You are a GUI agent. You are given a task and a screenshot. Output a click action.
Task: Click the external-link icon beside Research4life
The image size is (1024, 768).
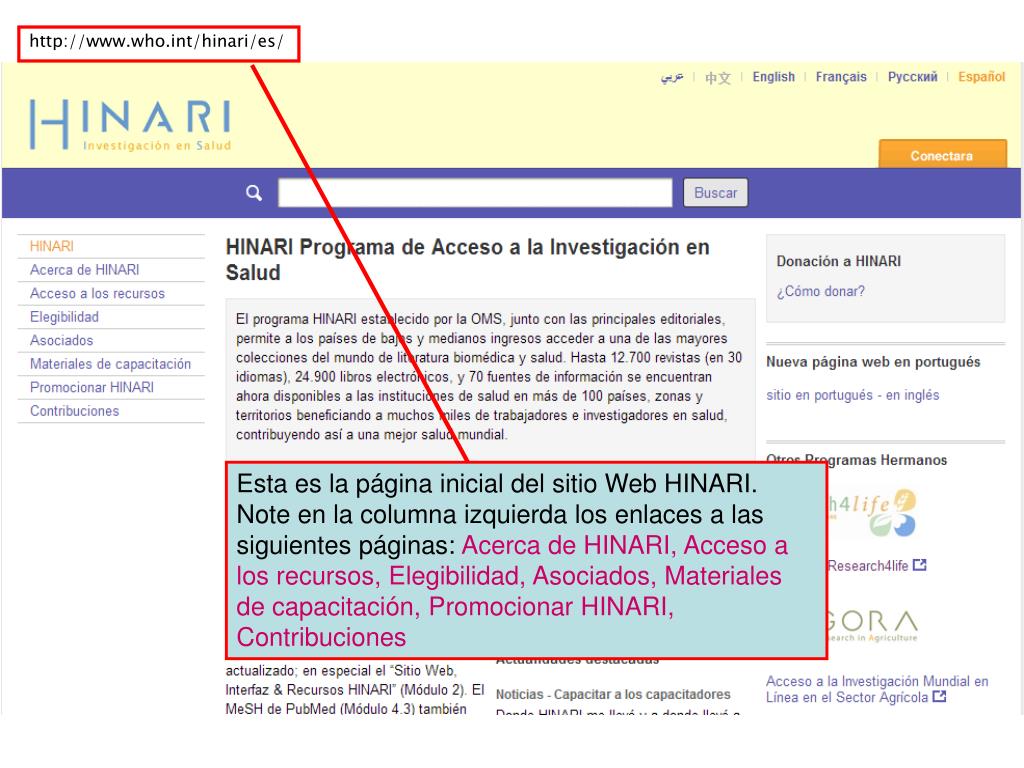920,565
